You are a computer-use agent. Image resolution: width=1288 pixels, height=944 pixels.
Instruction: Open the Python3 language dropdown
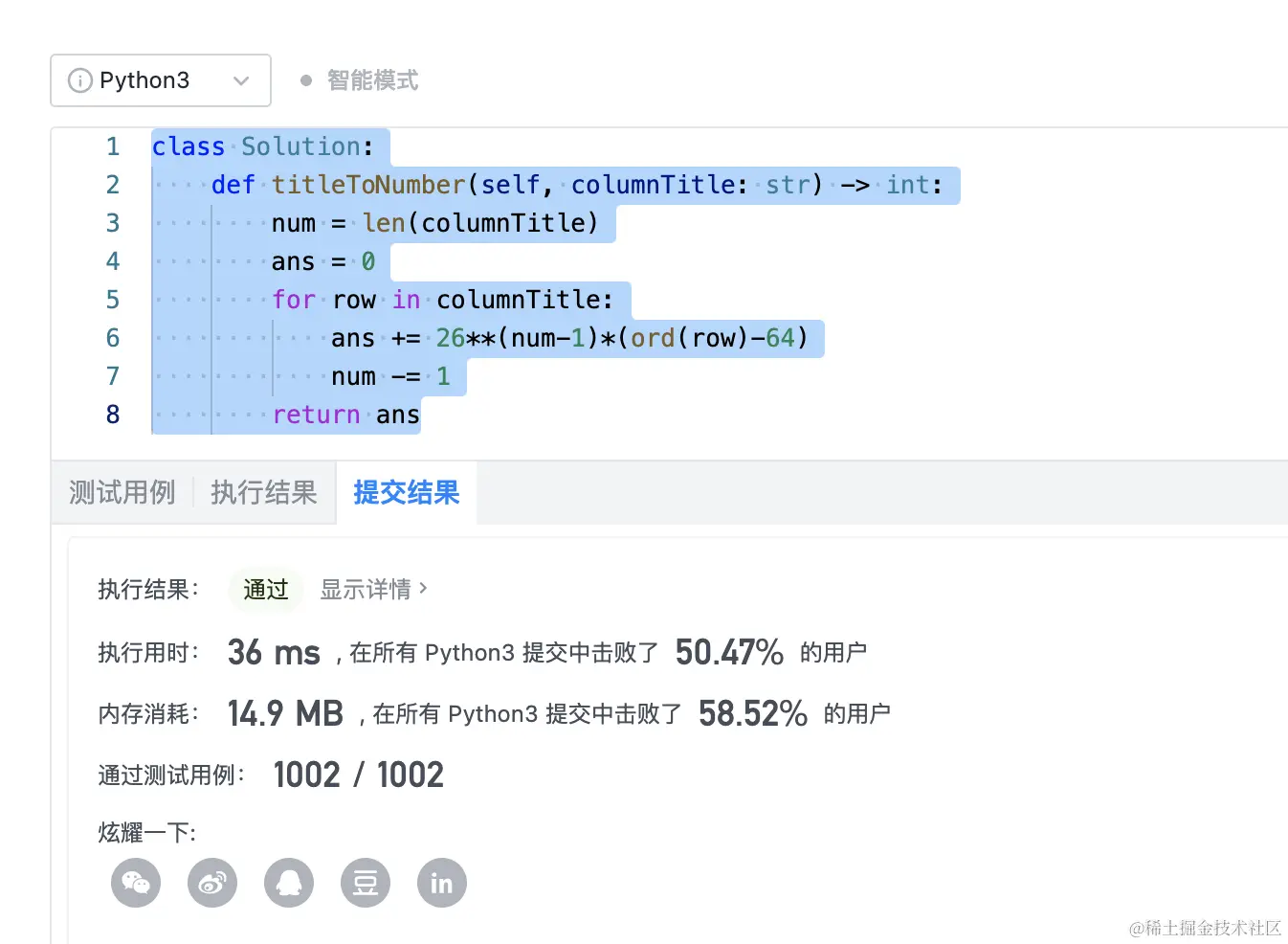click(x=161, y=80)
